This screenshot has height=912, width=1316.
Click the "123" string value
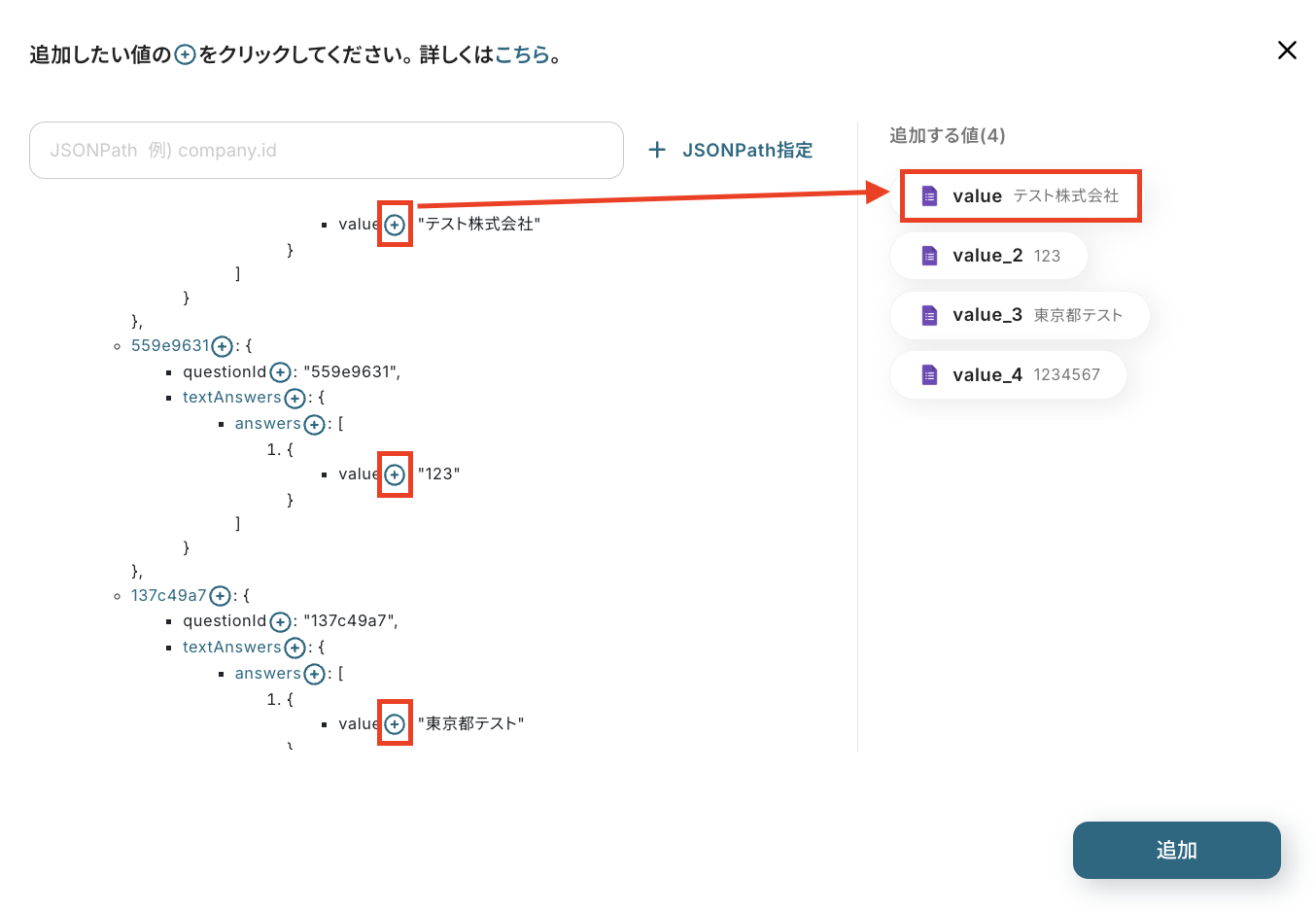click(439, 474)
